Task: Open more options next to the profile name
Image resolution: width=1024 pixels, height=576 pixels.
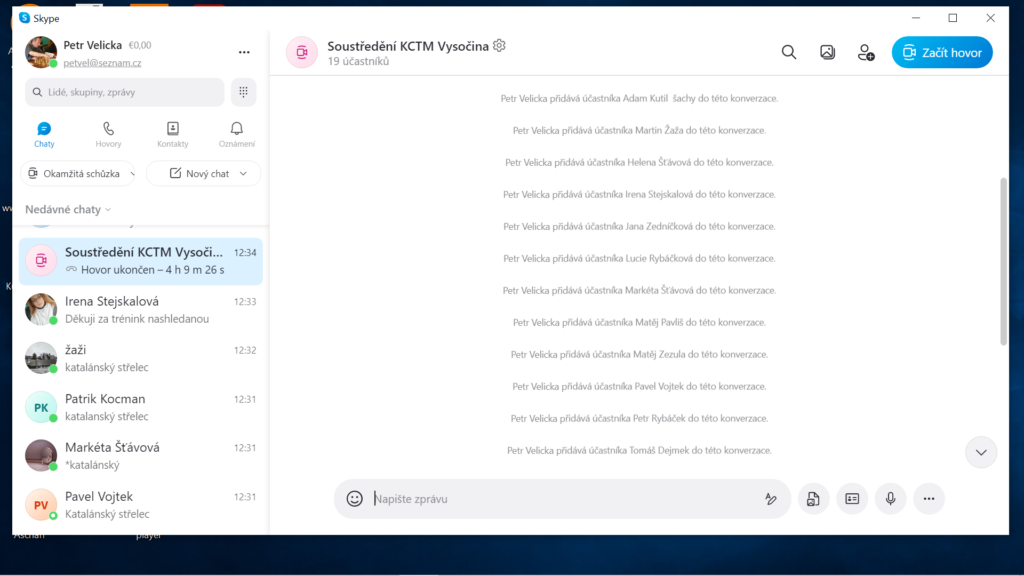Action: point(244,52)
